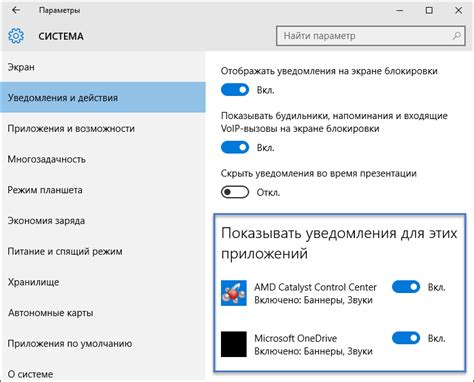Click the Скрыть уведомления во время презентации label
This screenshot has width=474, height=382.
[x=319, y=174]
